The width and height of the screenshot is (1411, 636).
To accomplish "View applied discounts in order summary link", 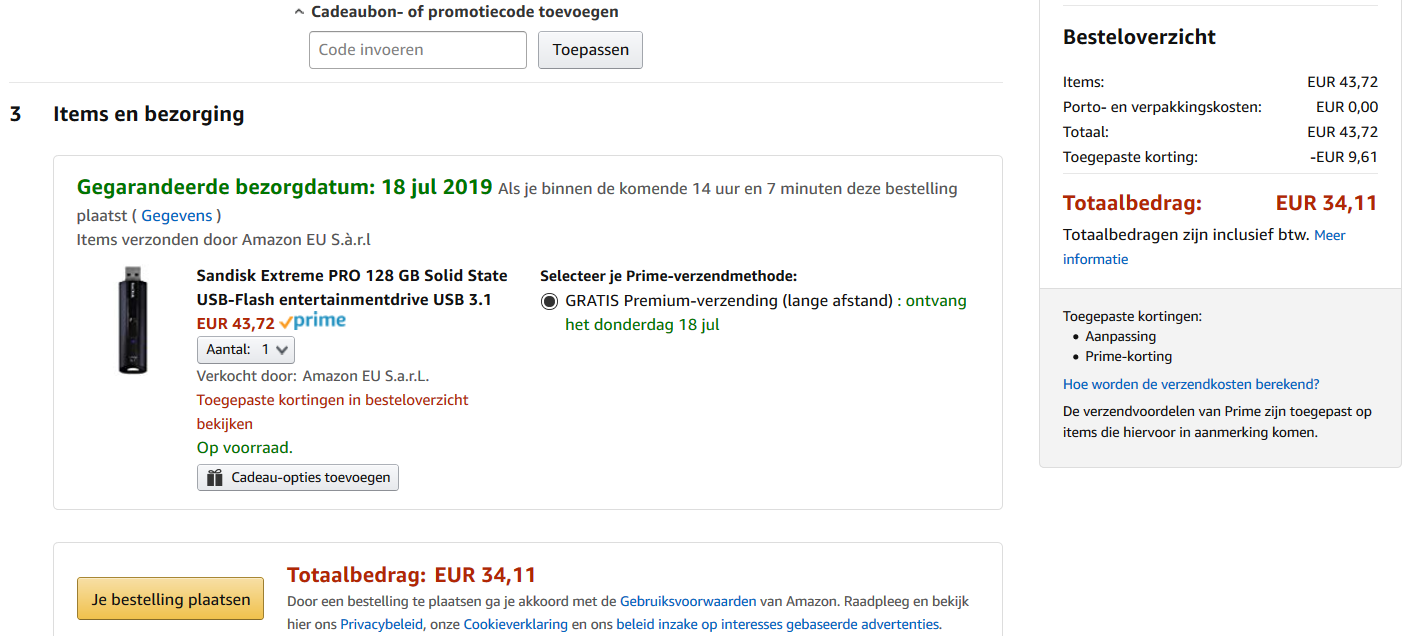I will [x=332, y=411].
